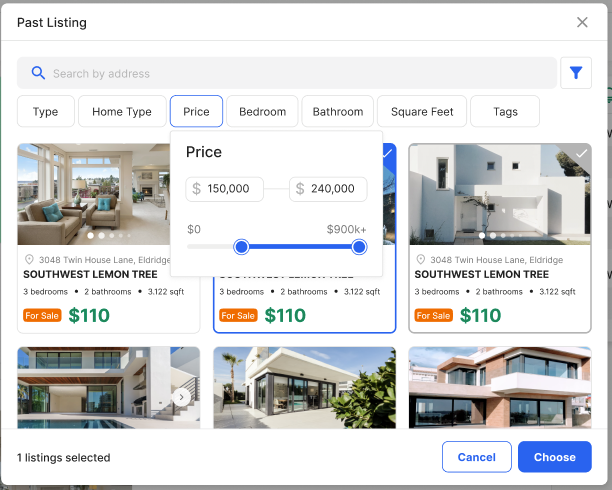Select the living room listing photo
This screenshot has height=490, width=612.
pos(94,194)
